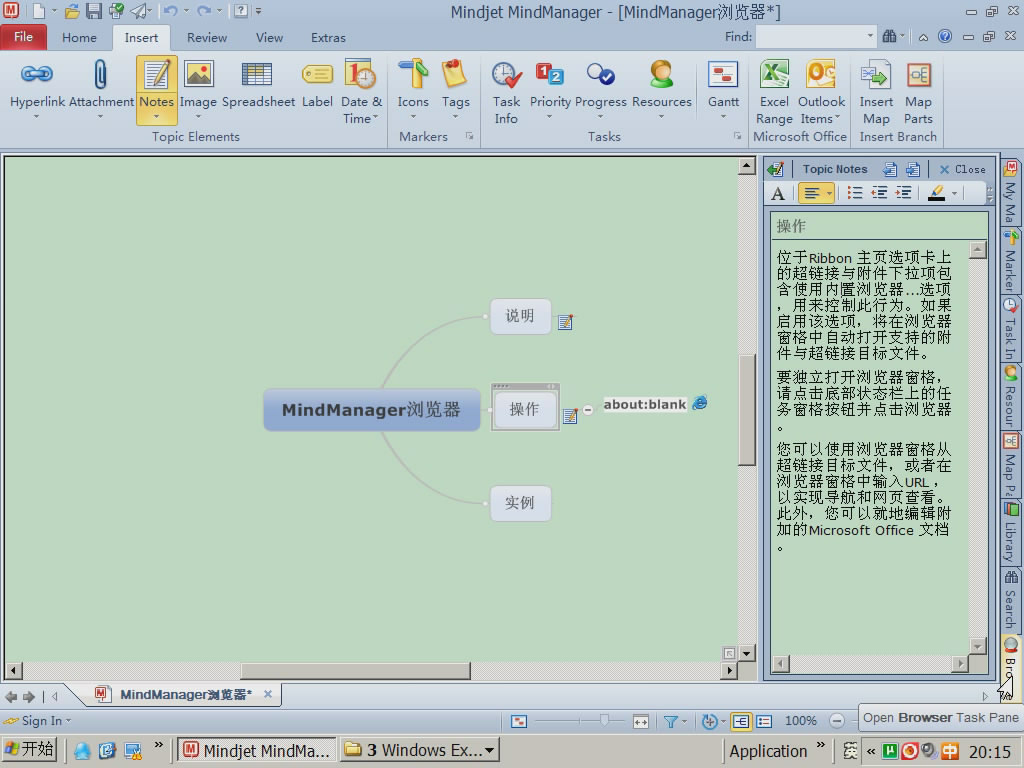Click the Insert Map button

tap(876, 91)
